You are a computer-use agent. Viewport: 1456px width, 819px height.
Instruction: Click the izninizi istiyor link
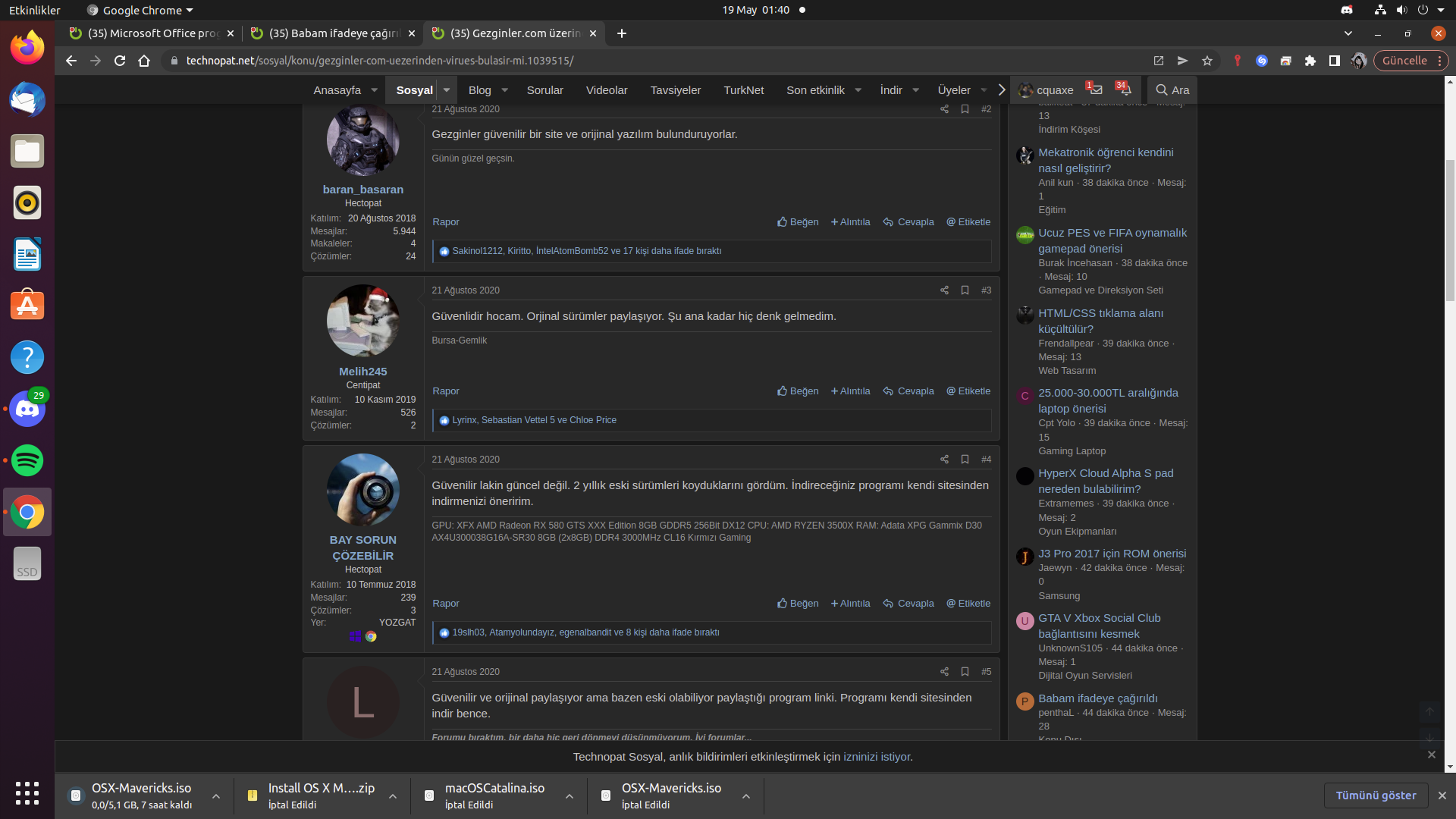[877, 757]
